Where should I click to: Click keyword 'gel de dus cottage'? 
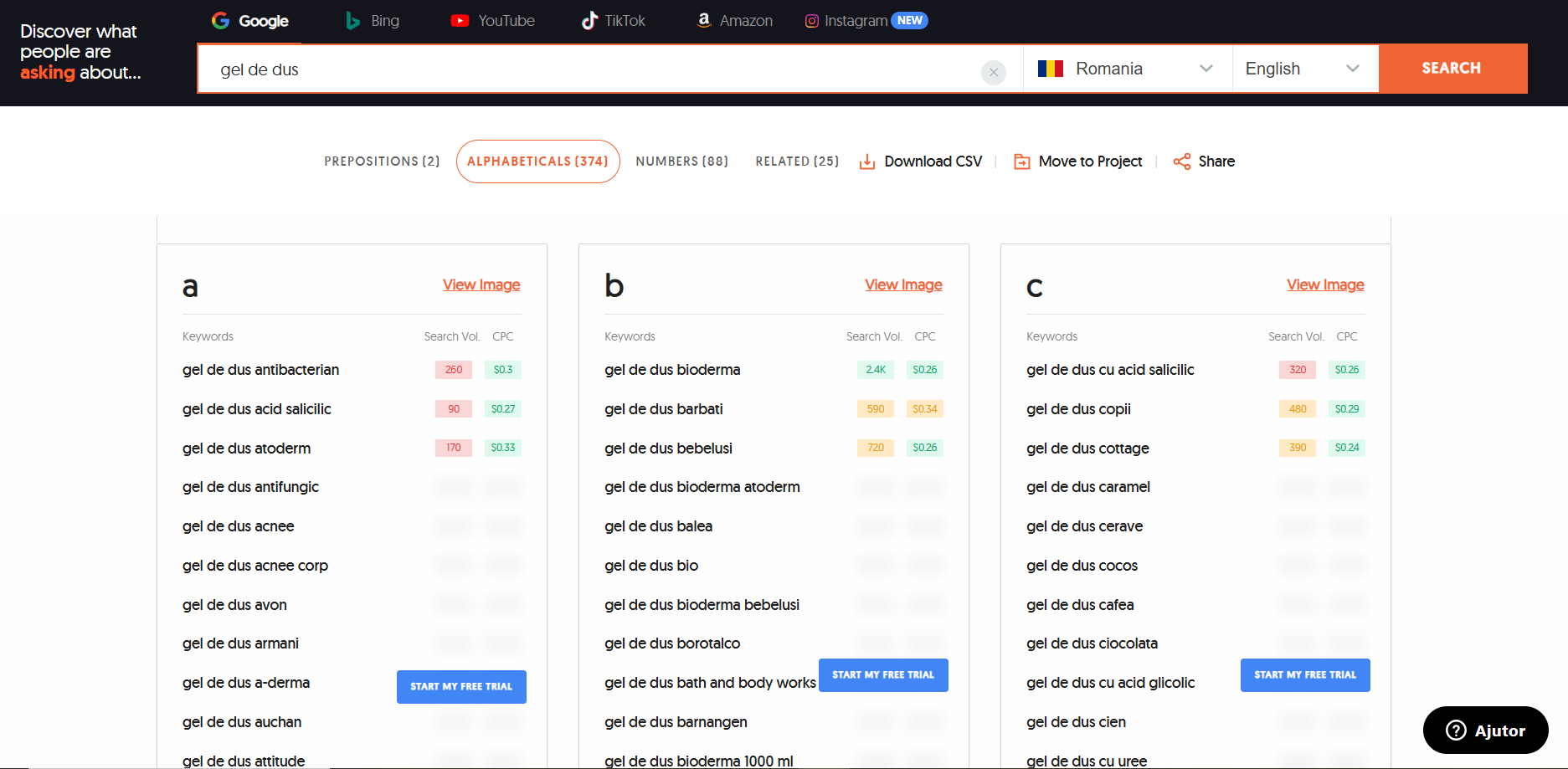coord(1087,449)
